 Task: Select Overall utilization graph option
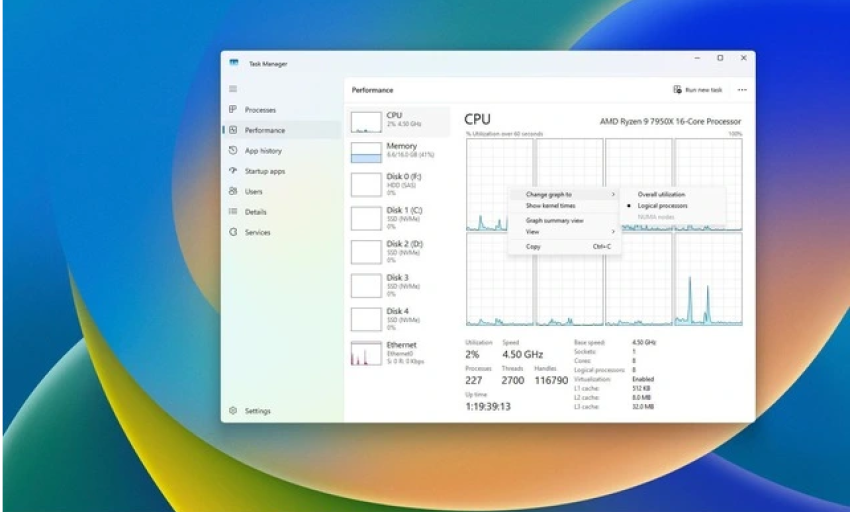[x=661, y=194]
